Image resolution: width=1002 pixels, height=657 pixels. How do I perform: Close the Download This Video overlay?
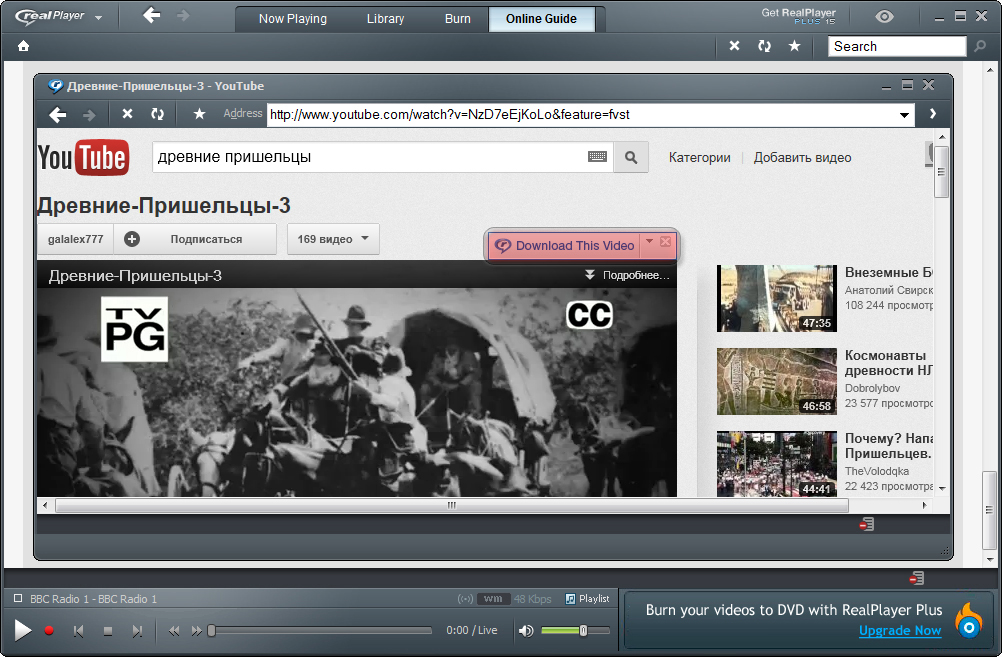point(665,242)
